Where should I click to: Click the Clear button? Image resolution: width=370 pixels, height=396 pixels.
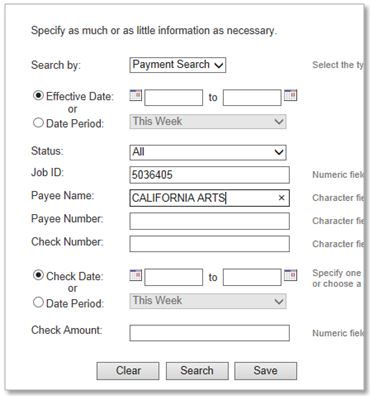[x=128, y=371]
